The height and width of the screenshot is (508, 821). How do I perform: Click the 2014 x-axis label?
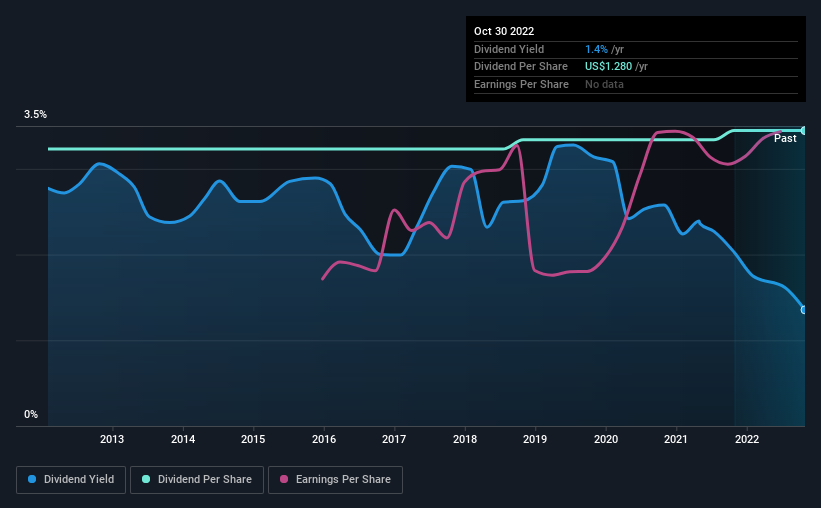point(183,439)
